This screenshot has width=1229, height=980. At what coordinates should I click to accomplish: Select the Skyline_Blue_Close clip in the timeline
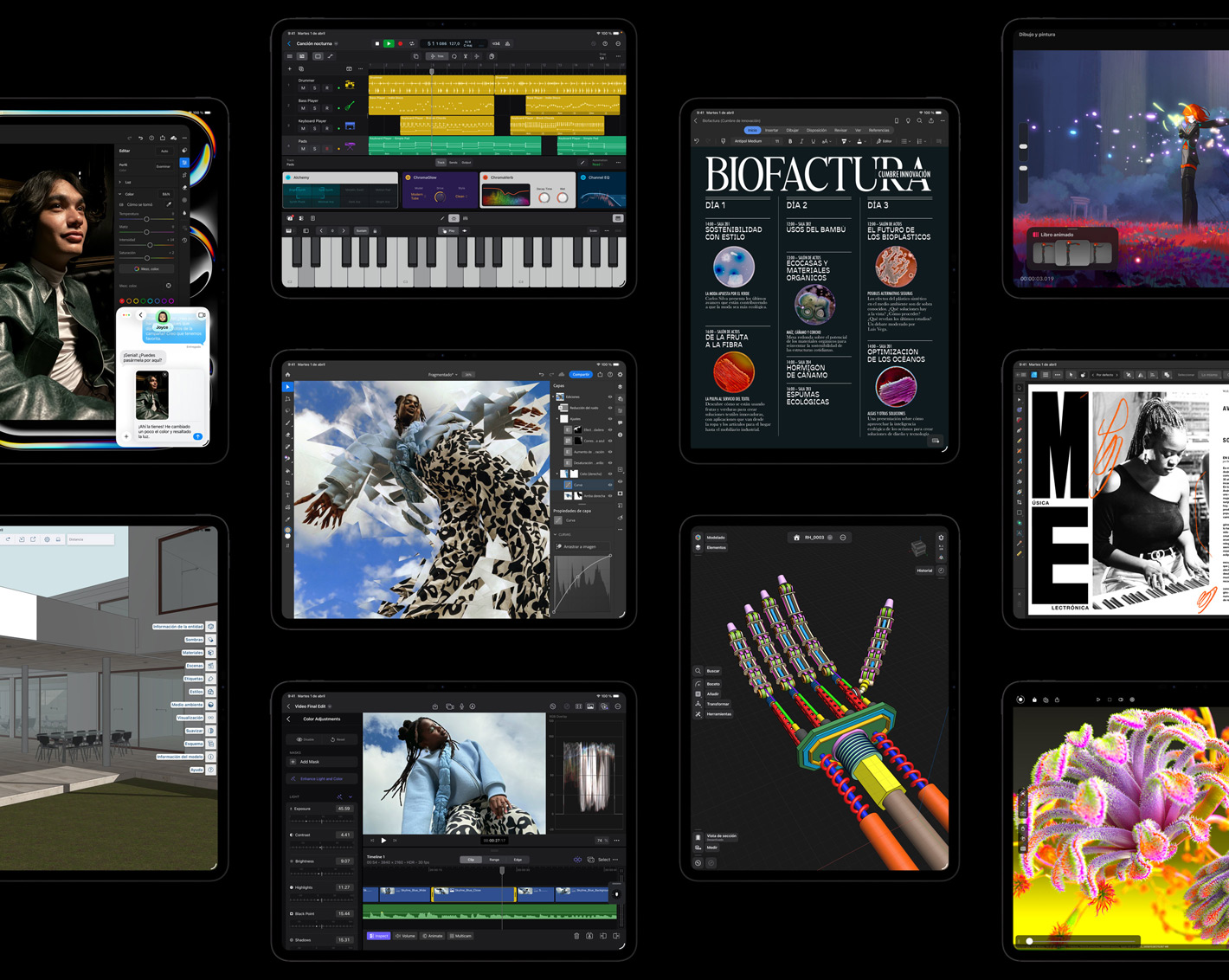pos(473,893)
